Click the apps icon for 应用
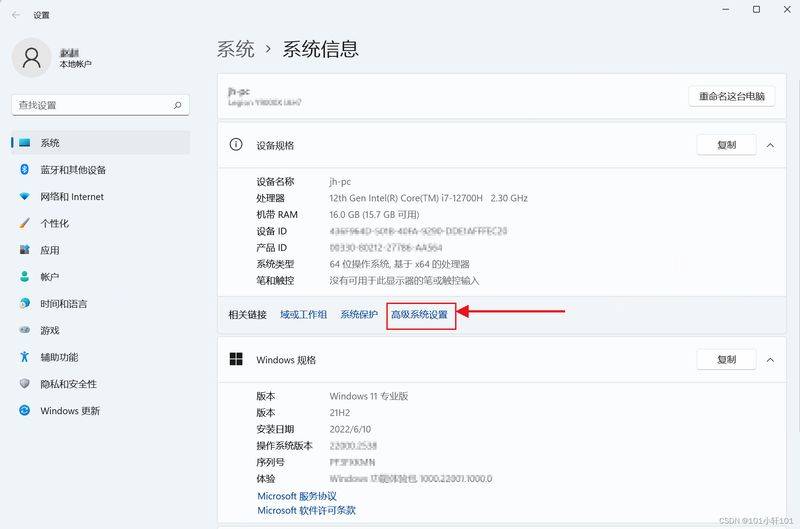Image resolution: width=800 pixels, height=529 pixels. click(24, 250)
